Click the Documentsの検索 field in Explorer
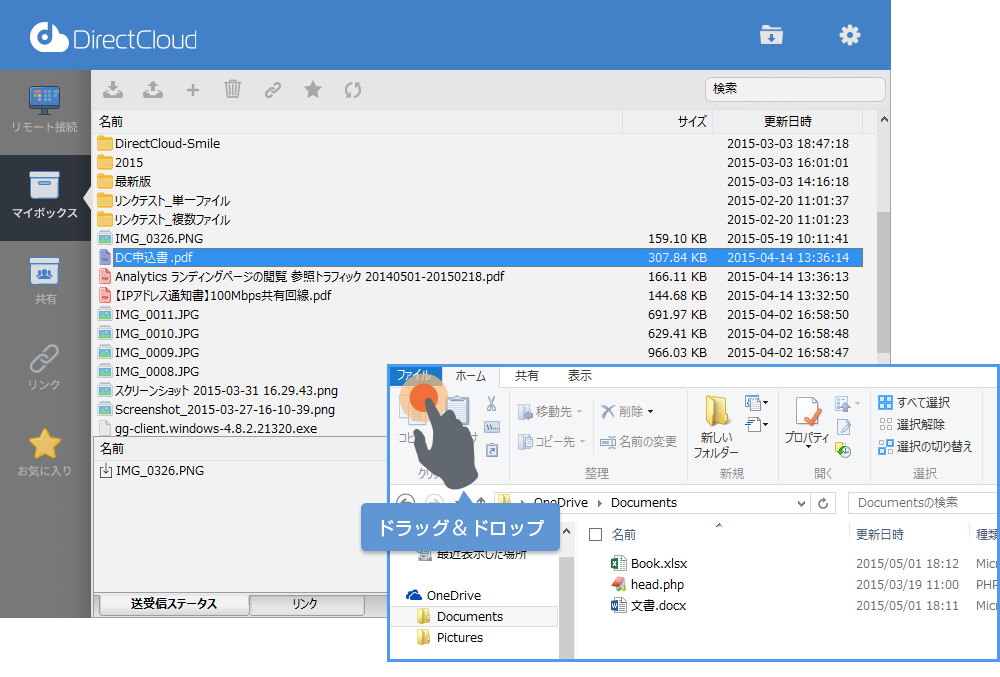 (923, 503)
